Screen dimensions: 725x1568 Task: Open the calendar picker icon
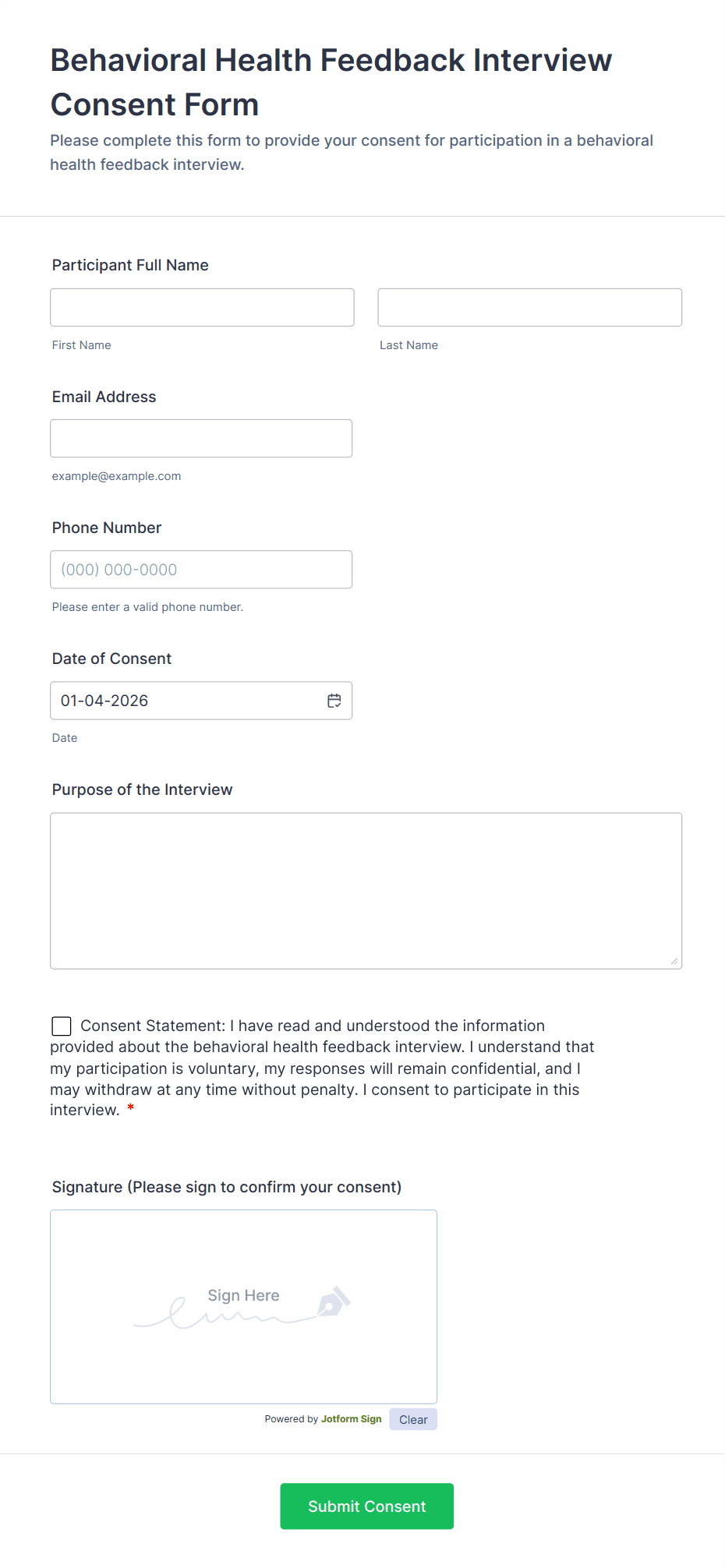pyautogui.click(x=334, y=701)
